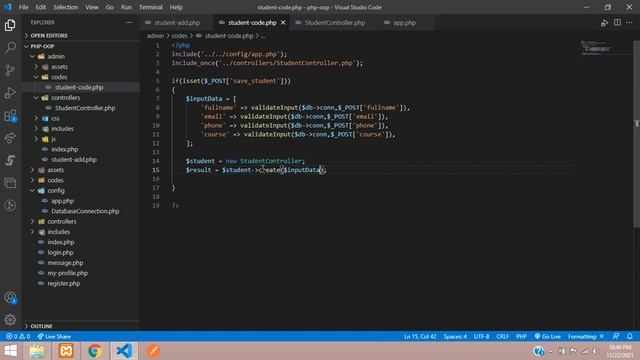The width and height of the screenshot is (640, 360).
Task: Change encoding via UTF-8 status item
Action: (481, 336)
